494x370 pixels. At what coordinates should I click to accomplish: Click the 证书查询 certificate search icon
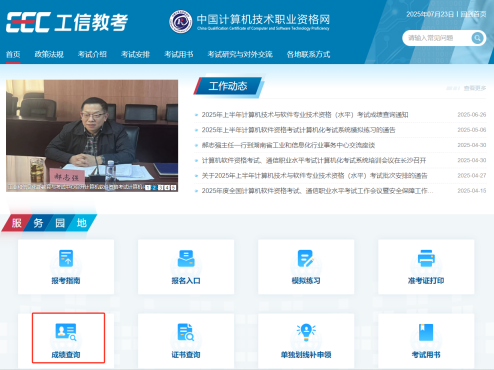click(x=186, y=332)
